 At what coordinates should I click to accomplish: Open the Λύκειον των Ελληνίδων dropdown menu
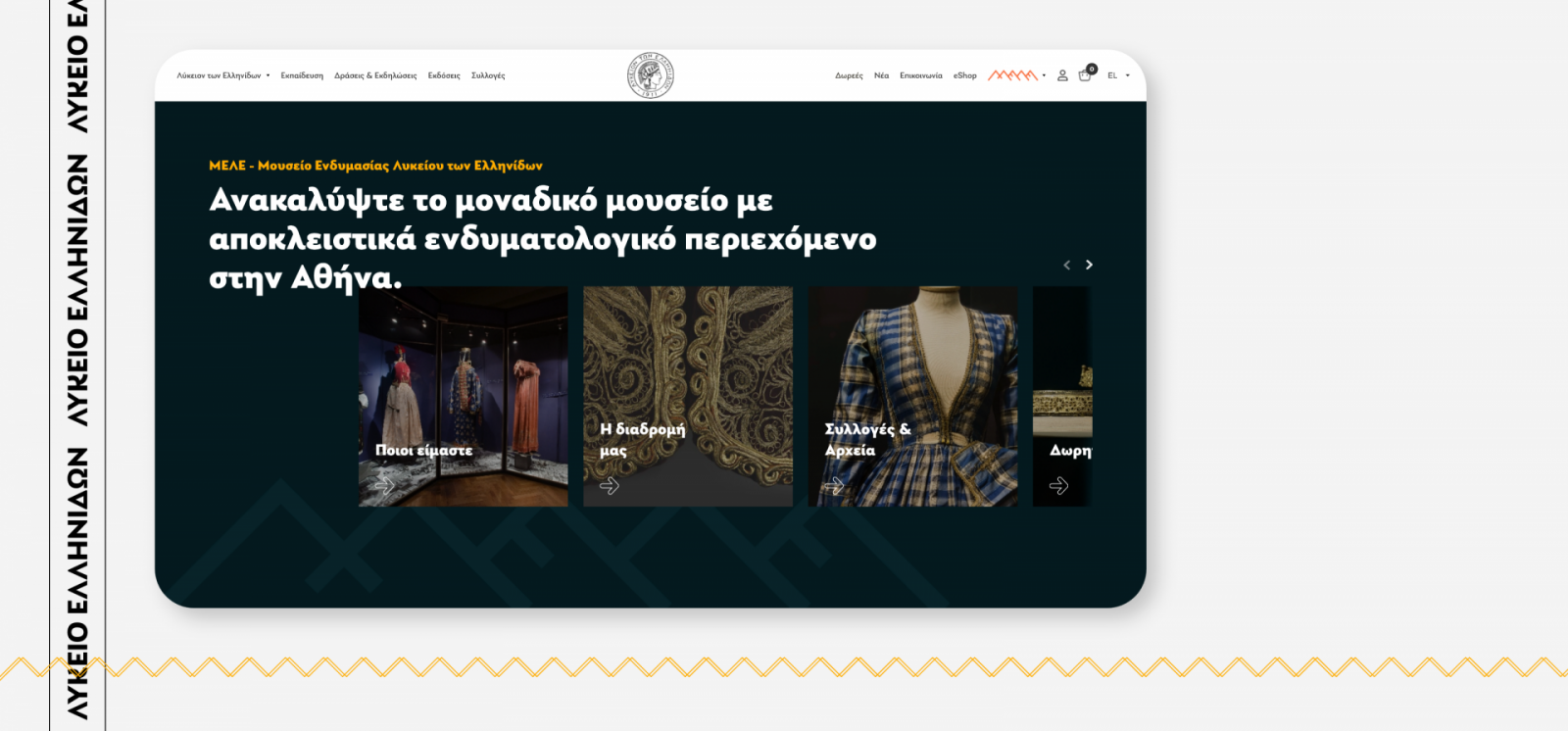(222, 75)
